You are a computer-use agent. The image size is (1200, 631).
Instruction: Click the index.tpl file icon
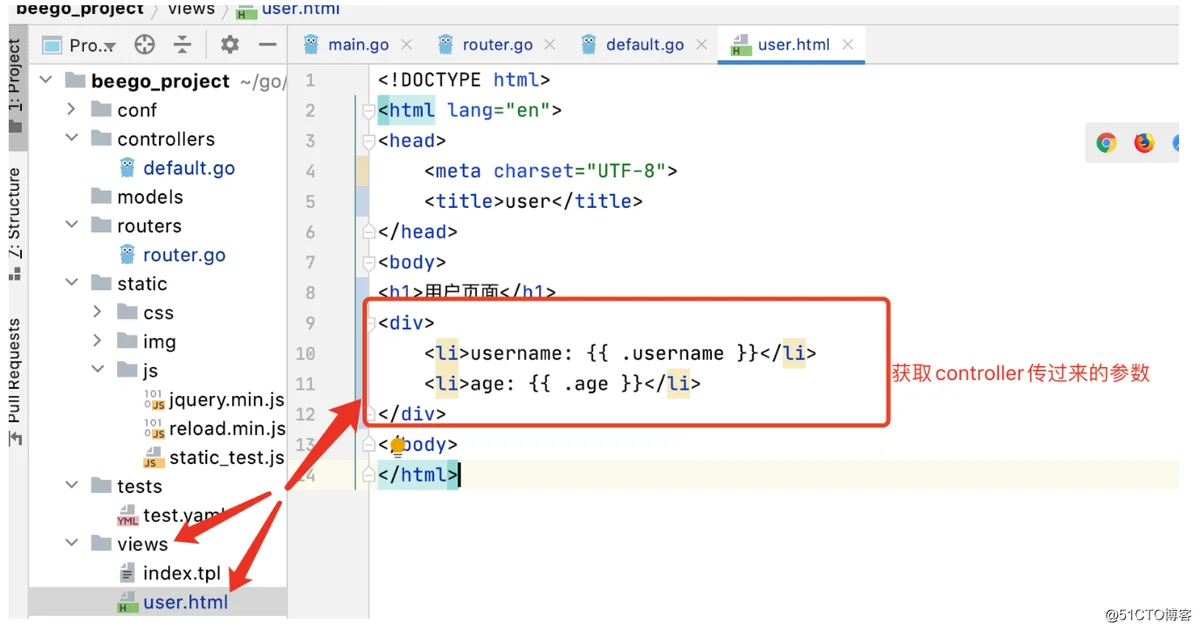tap(127, 574)
